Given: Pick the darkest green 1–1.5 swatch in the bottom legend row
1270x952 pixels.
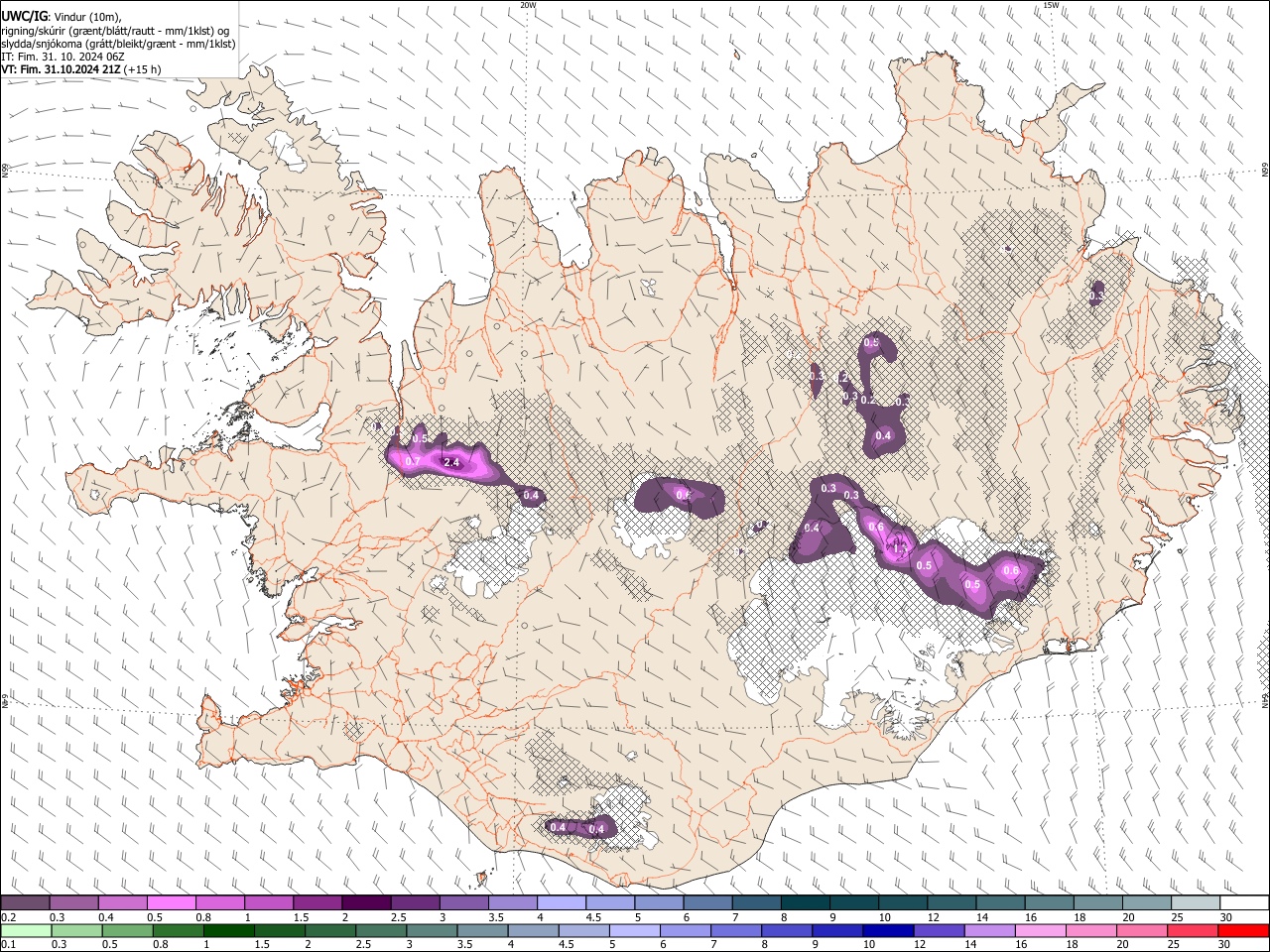Looking at the screenshot, I should click(228, 930).
